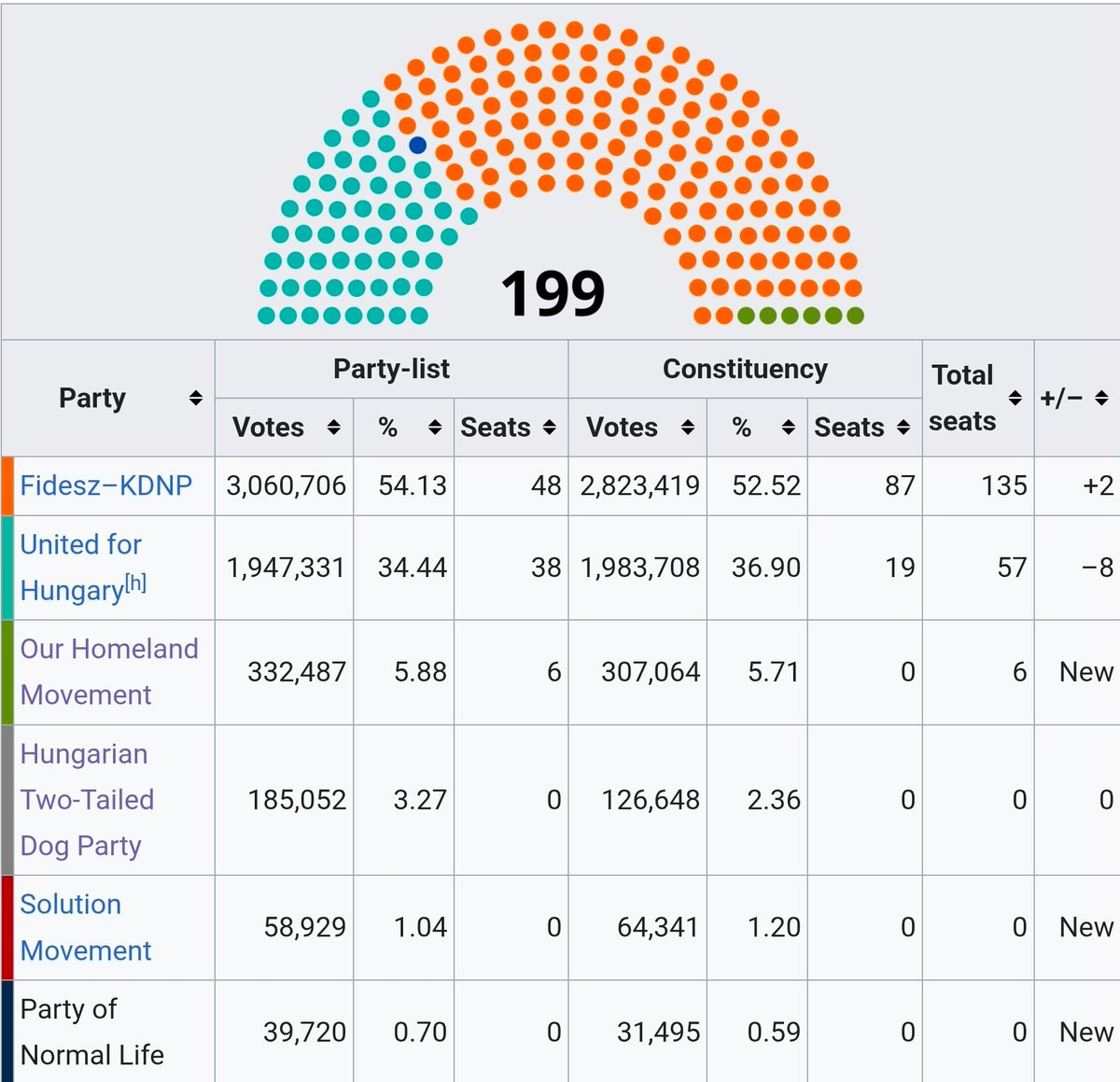Screen dimensions: 1120x1082
Task: Select constituency percent 36.90
Action: click(766, 568)
